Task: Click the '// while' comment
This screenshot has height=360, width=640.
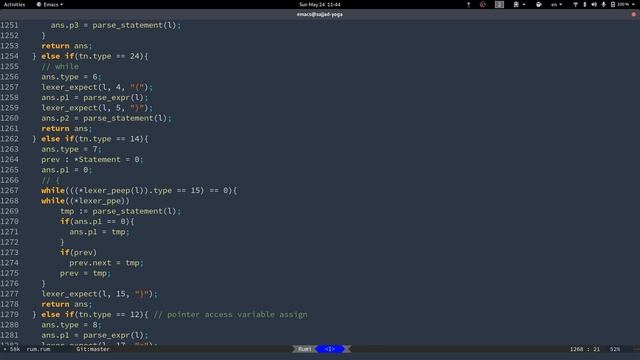Action: (x=60, y=67)
